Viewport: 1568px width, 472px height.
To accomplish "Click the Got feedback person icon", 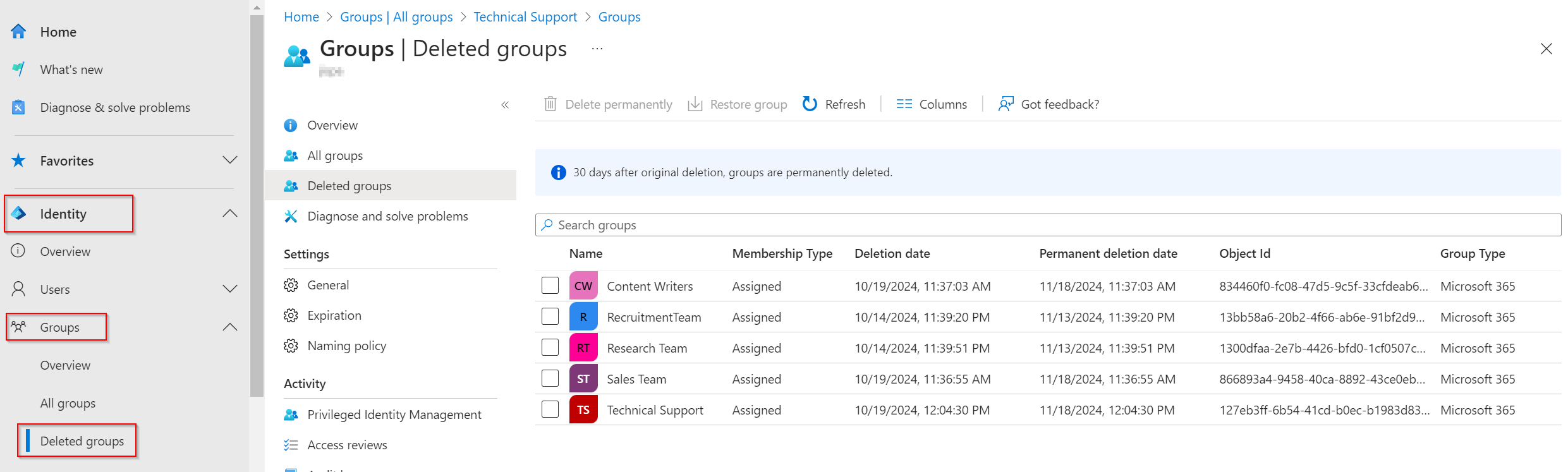I will pos(1006,104).
